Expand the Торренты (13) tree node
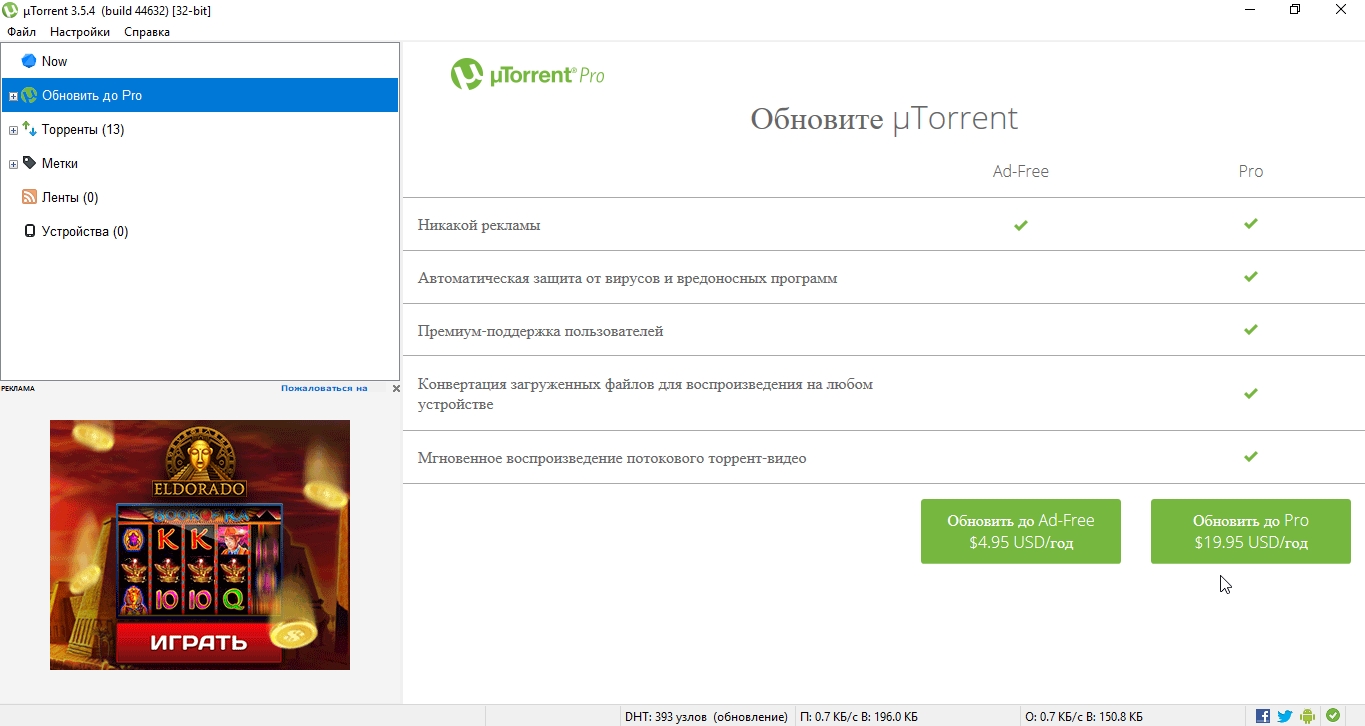The image size is (1365, 726). [13, 130]
